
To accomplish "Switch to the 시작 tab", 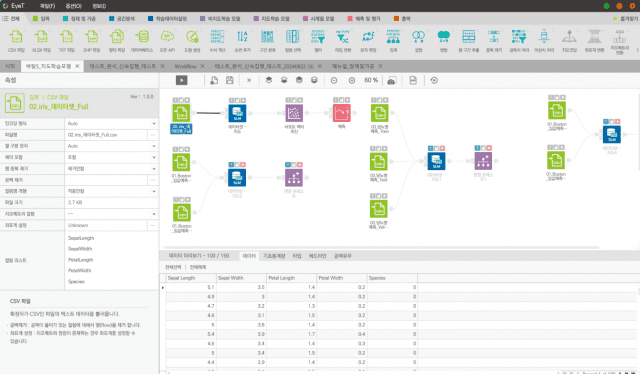I will pos(10,66).
